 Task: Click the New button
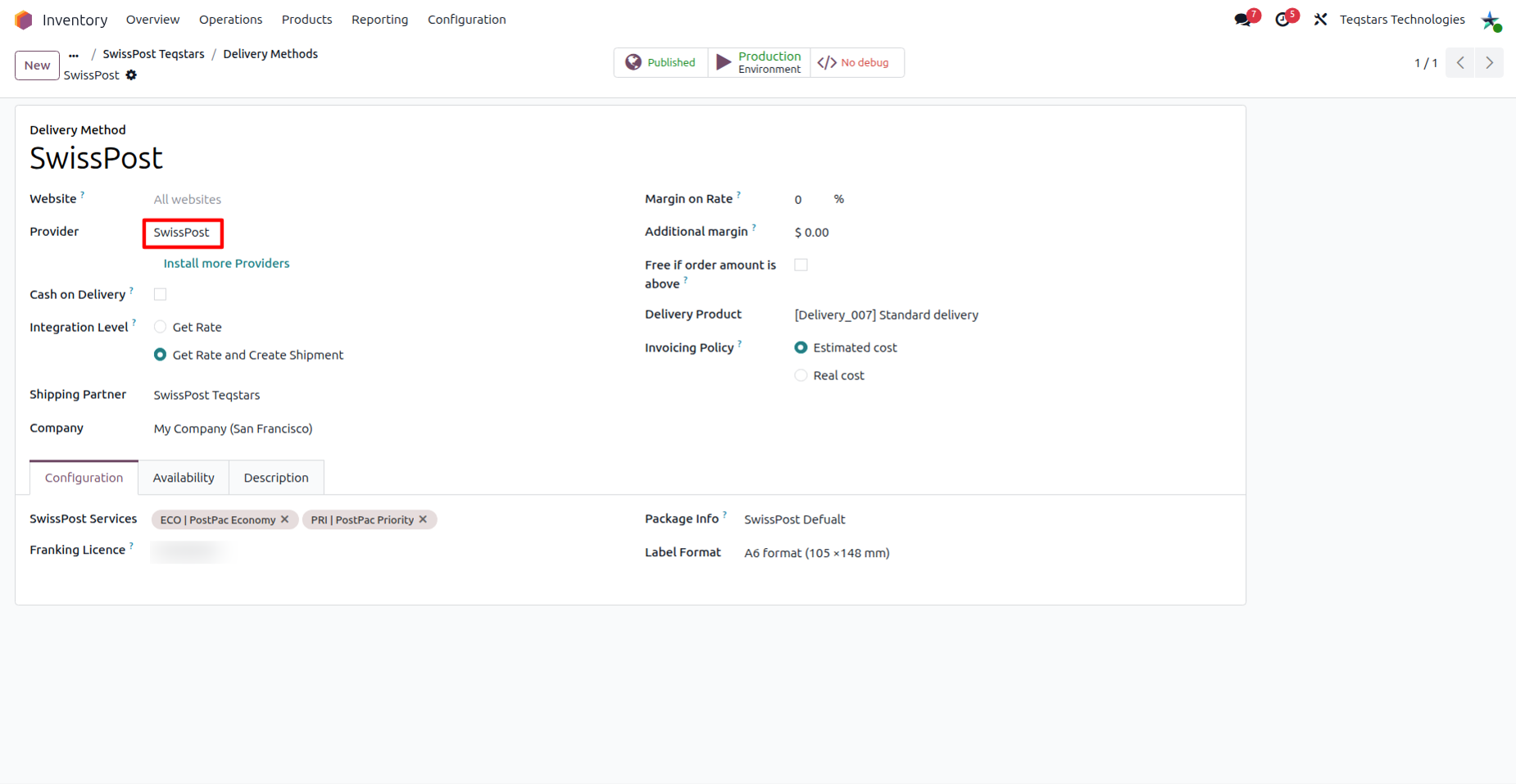tap(37, 66)
